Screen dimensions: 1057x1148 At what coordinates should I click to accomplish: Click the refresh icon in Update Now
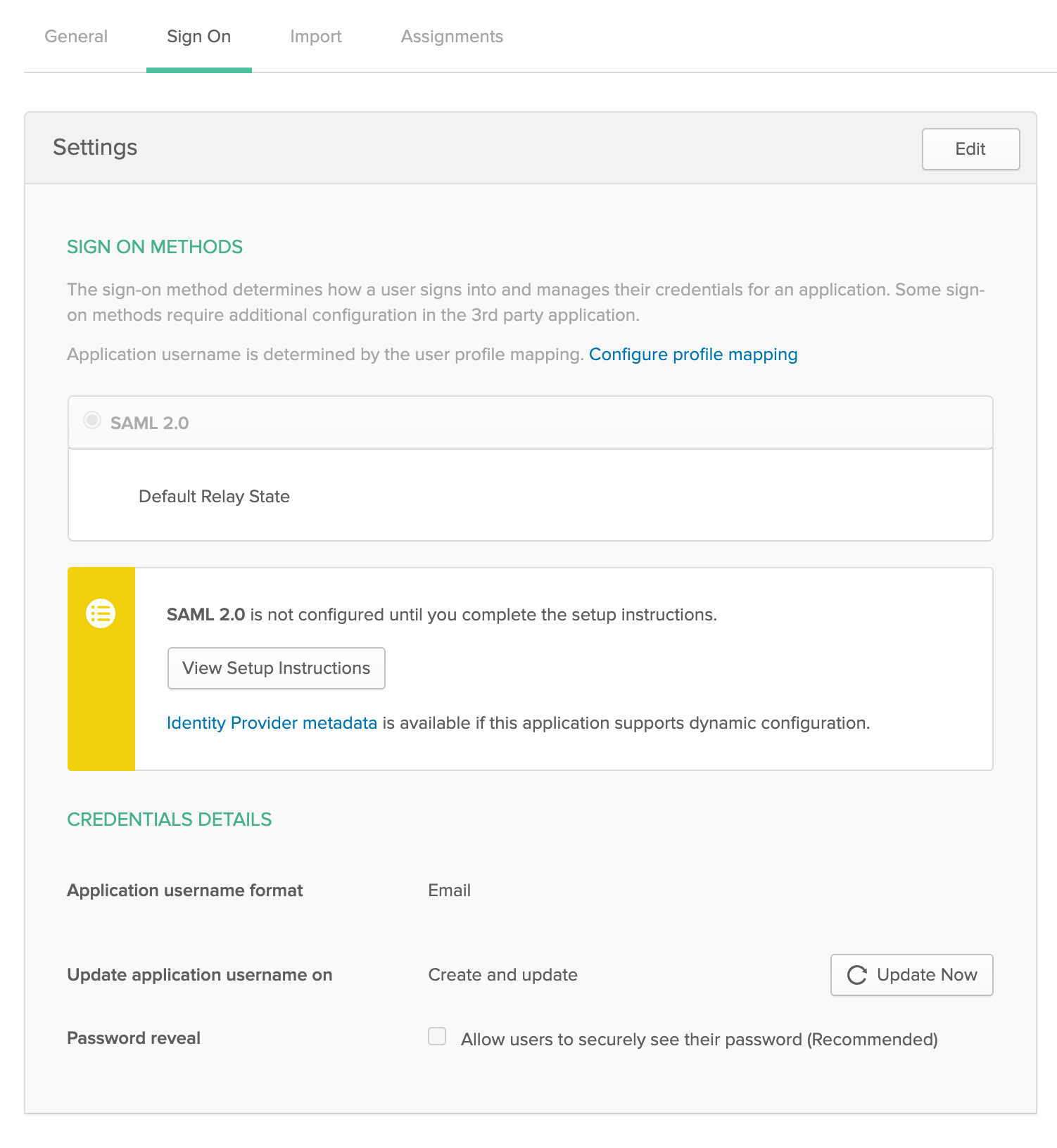[856, 975]
